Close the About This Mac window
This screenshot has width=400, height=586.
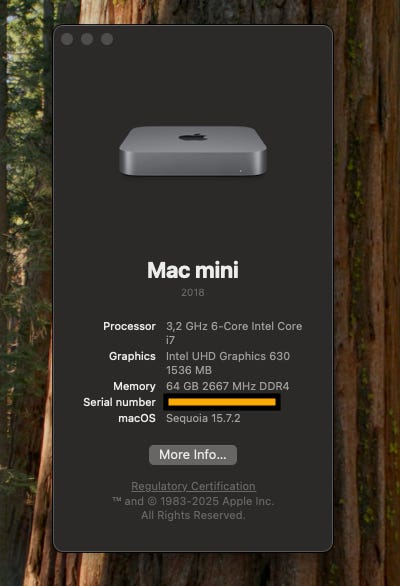pyautogui.click(x=67, y=39)
